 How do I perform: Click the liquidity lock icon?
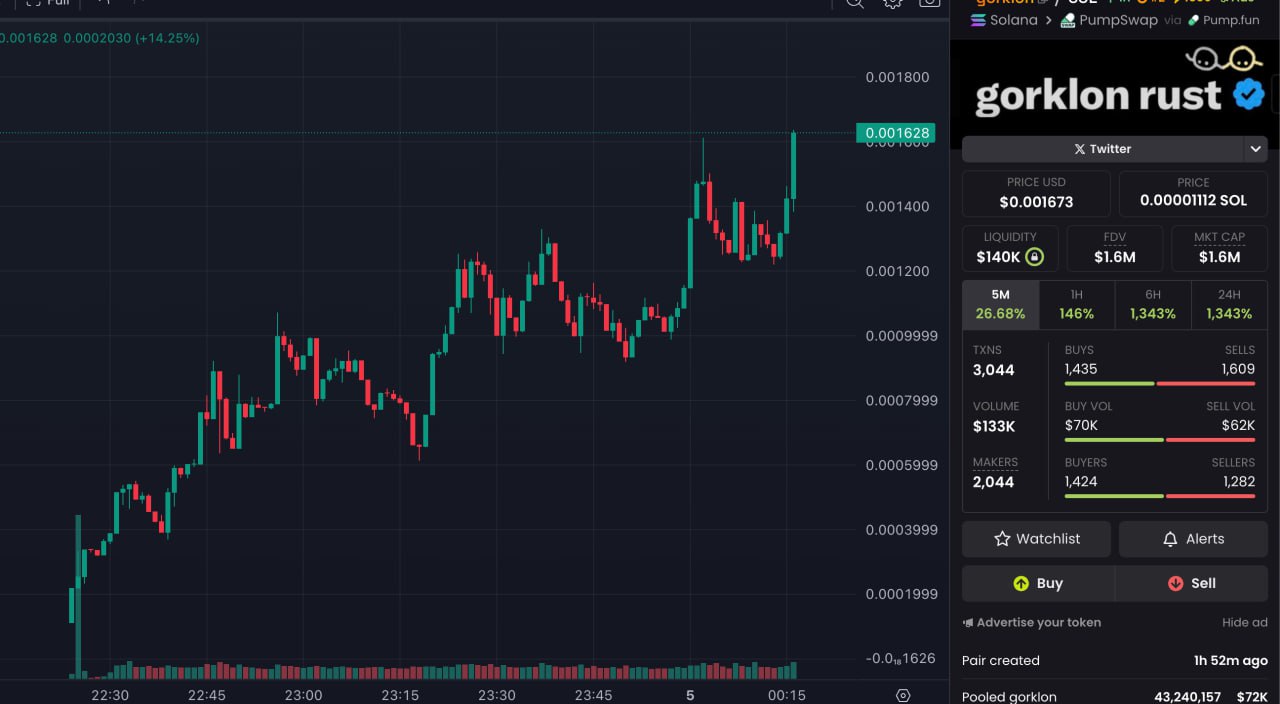tap(1035, 257)
